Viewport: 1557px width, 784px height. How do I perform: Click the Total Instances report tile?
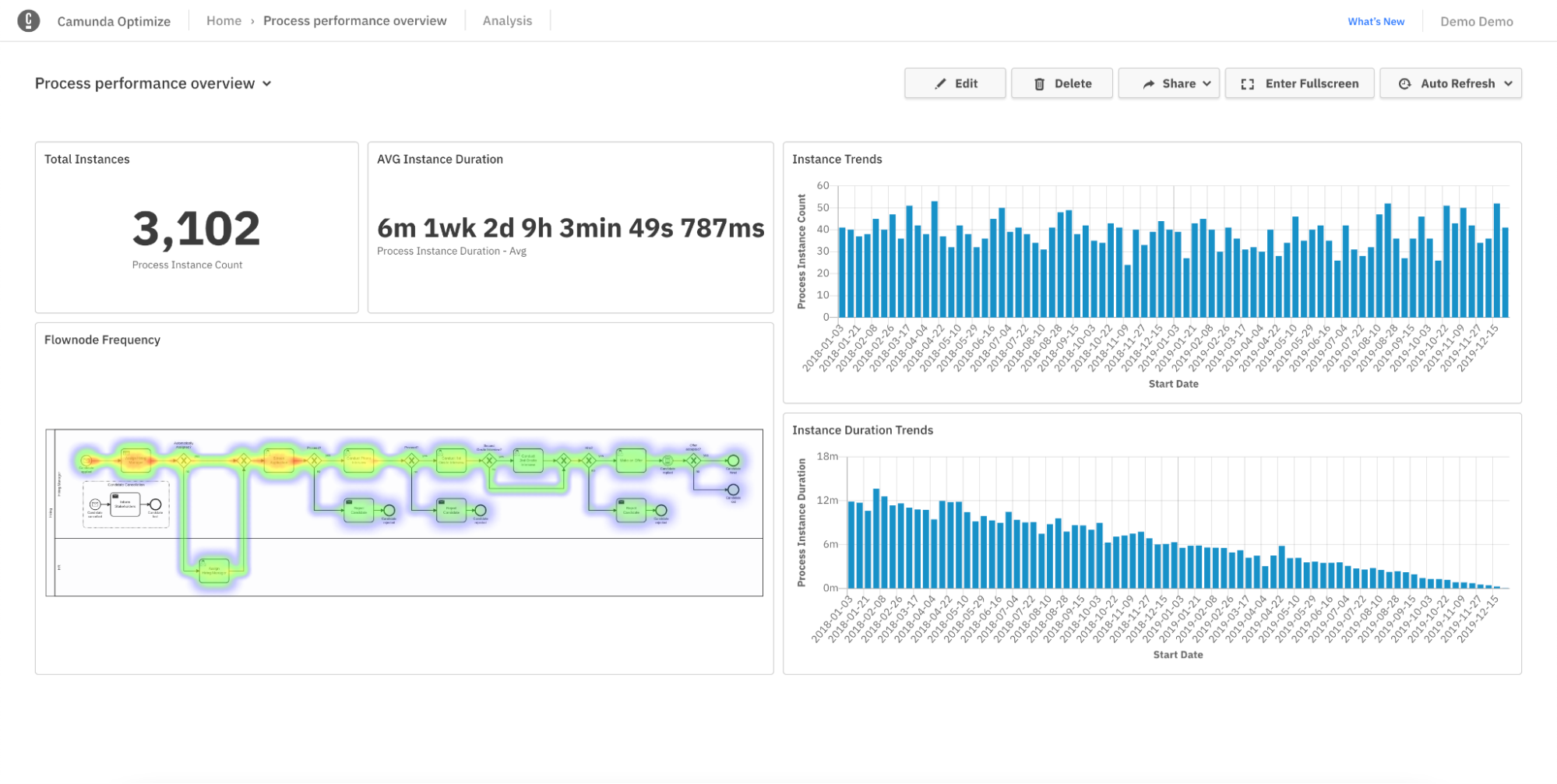(196, 226)
